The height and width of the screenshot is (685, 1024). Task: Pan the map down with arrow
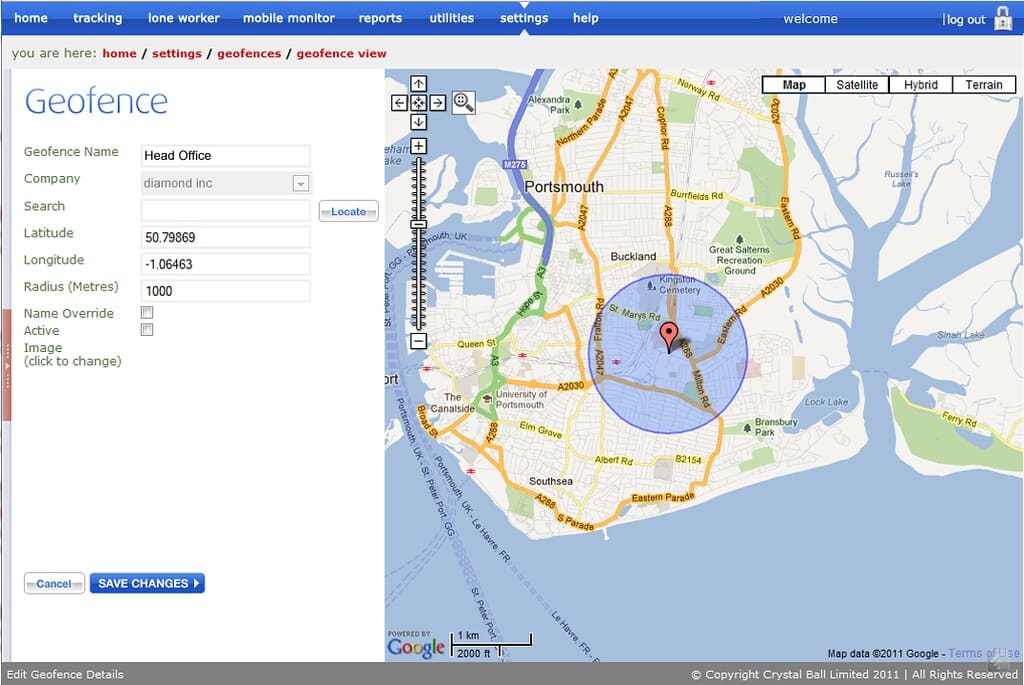(x=419, y=121)
